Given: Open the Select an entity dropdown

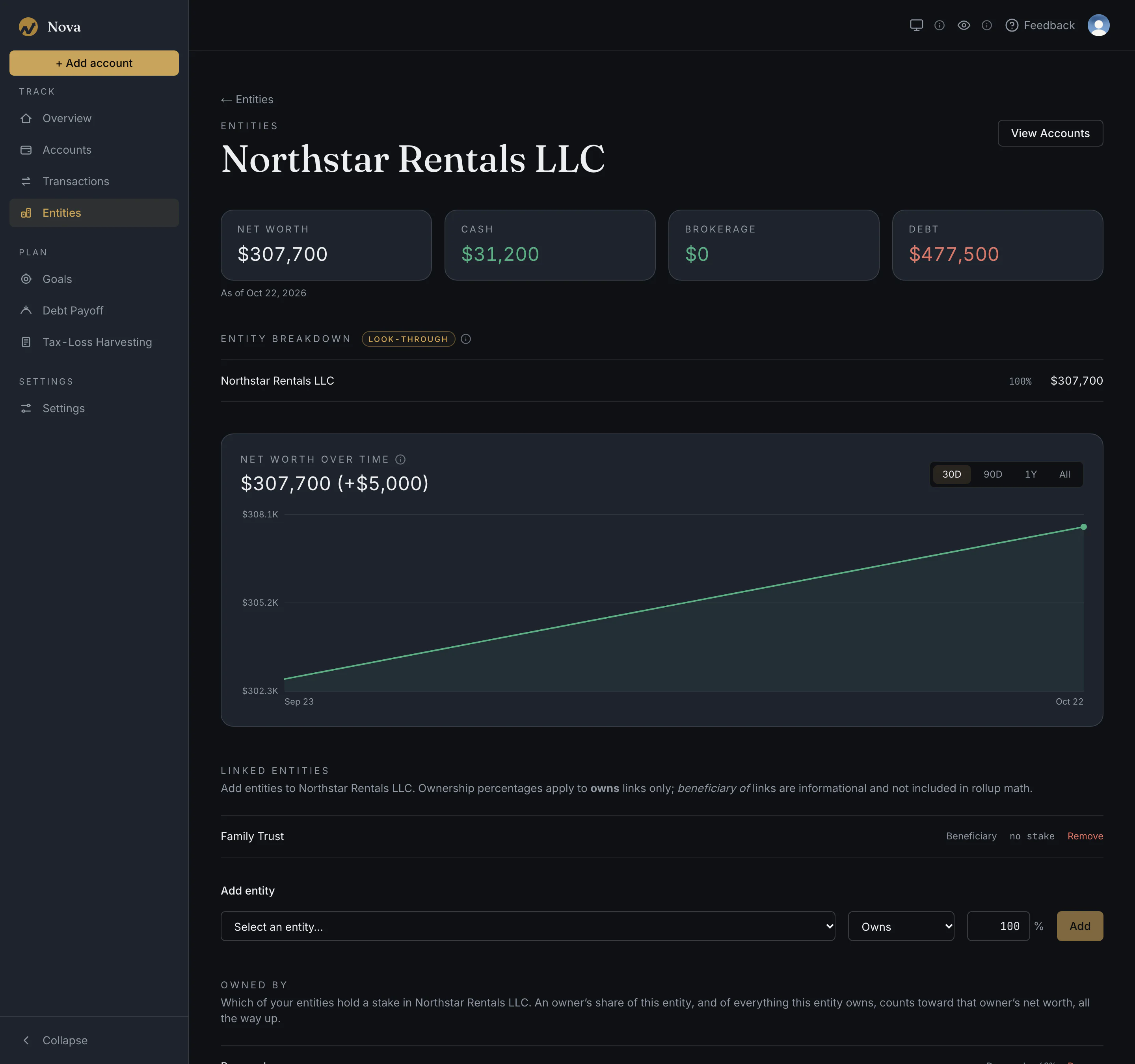Looking at the screenshot, I should 528,926.
